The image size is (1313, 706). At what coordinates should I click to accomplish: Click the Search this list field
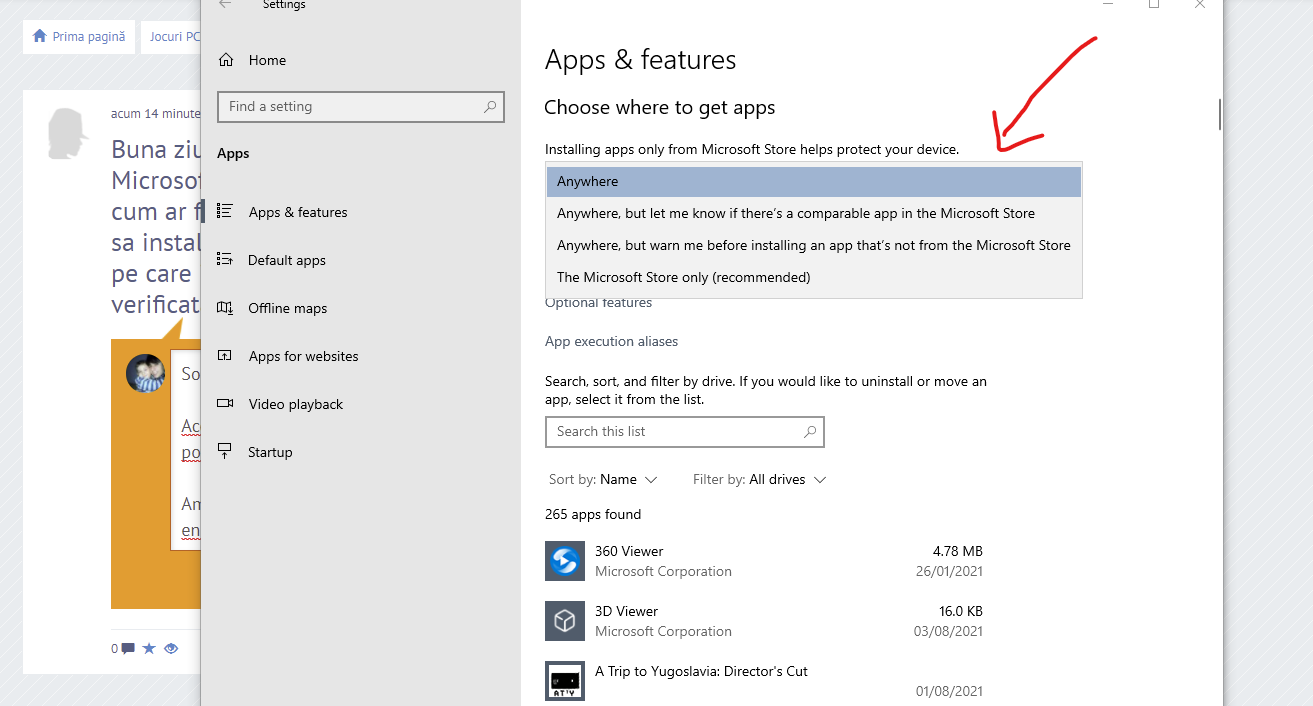click(685, 432)
